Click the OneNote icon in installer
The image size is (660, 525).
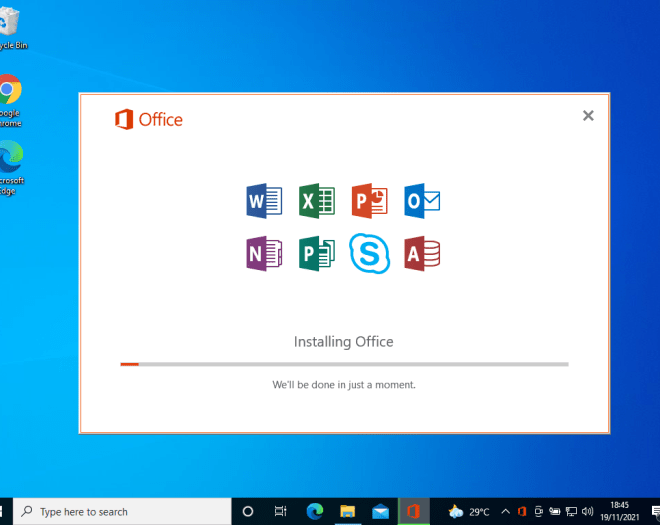coord(264,253)
